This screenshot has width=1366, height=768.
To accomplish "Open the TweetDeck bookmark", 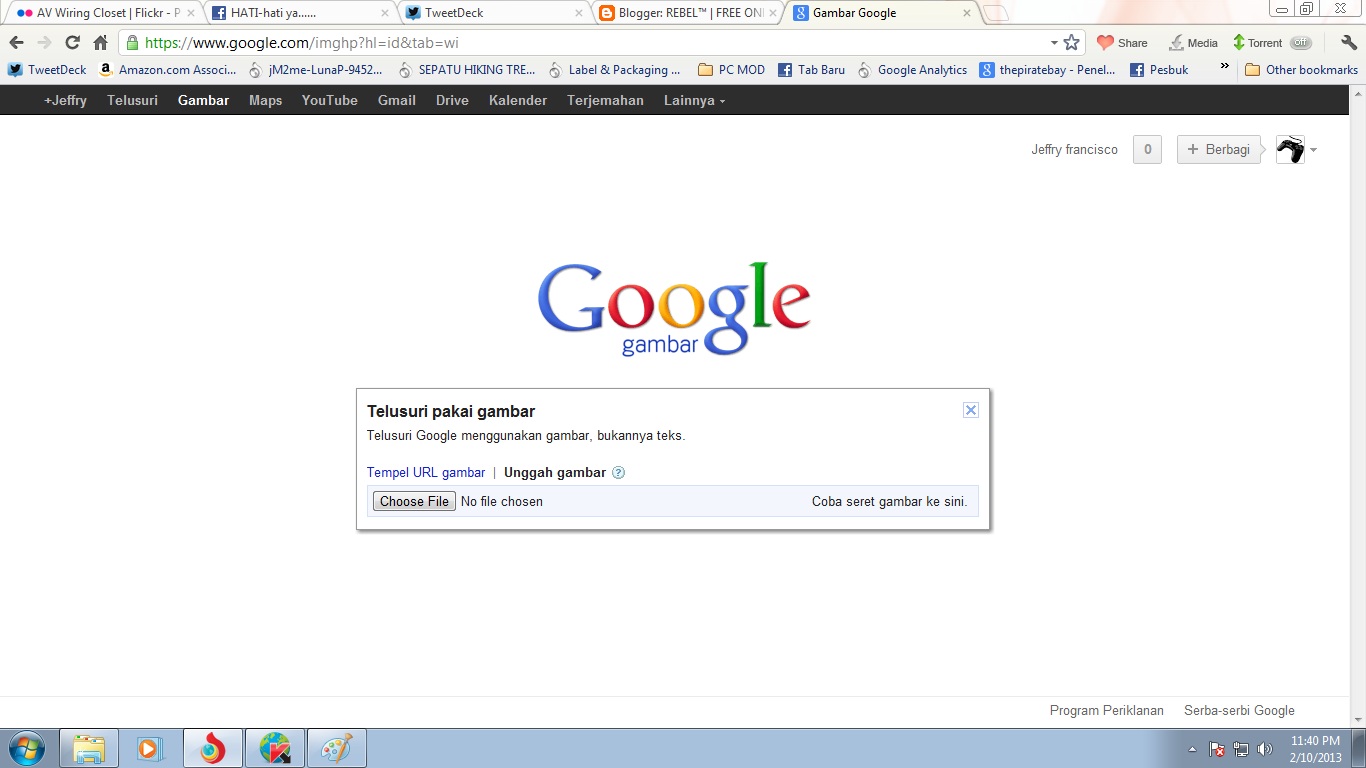I will coord(47,70).
